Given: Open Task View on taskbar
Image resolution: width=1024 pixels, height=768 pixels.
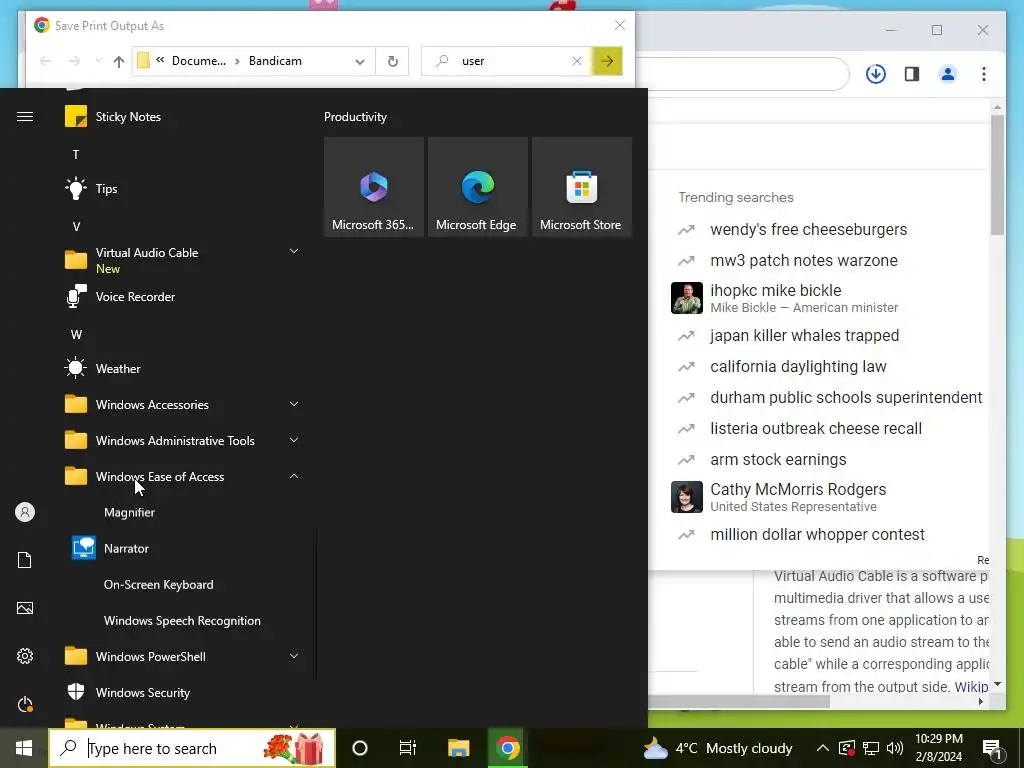Looking at the screenshot, I should [408, 748].
